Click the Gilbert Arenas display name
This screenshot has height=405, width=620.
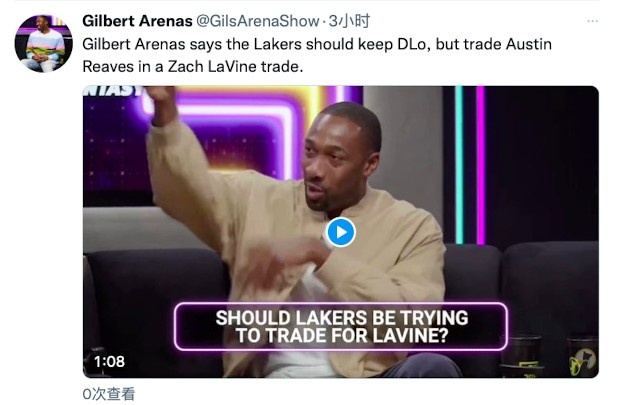pyautogui.click(x=137, y=21)
